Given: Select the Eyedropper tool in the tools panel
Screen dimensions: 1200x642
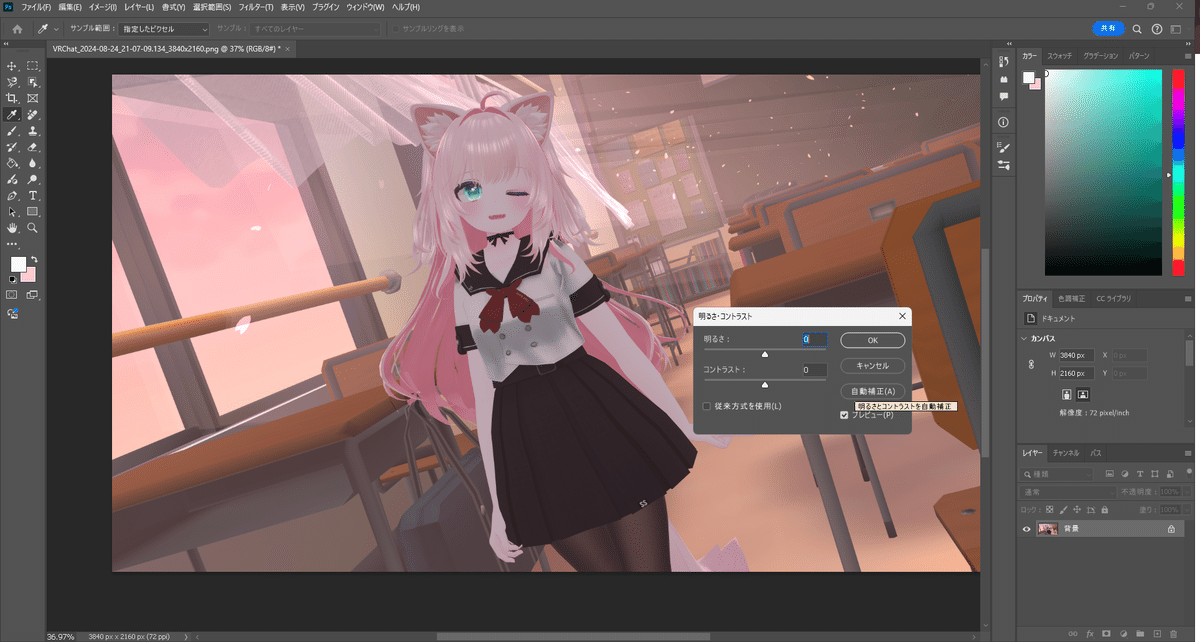Looking at the screenshot, I should pyautogui.click(x=12, y=114).
